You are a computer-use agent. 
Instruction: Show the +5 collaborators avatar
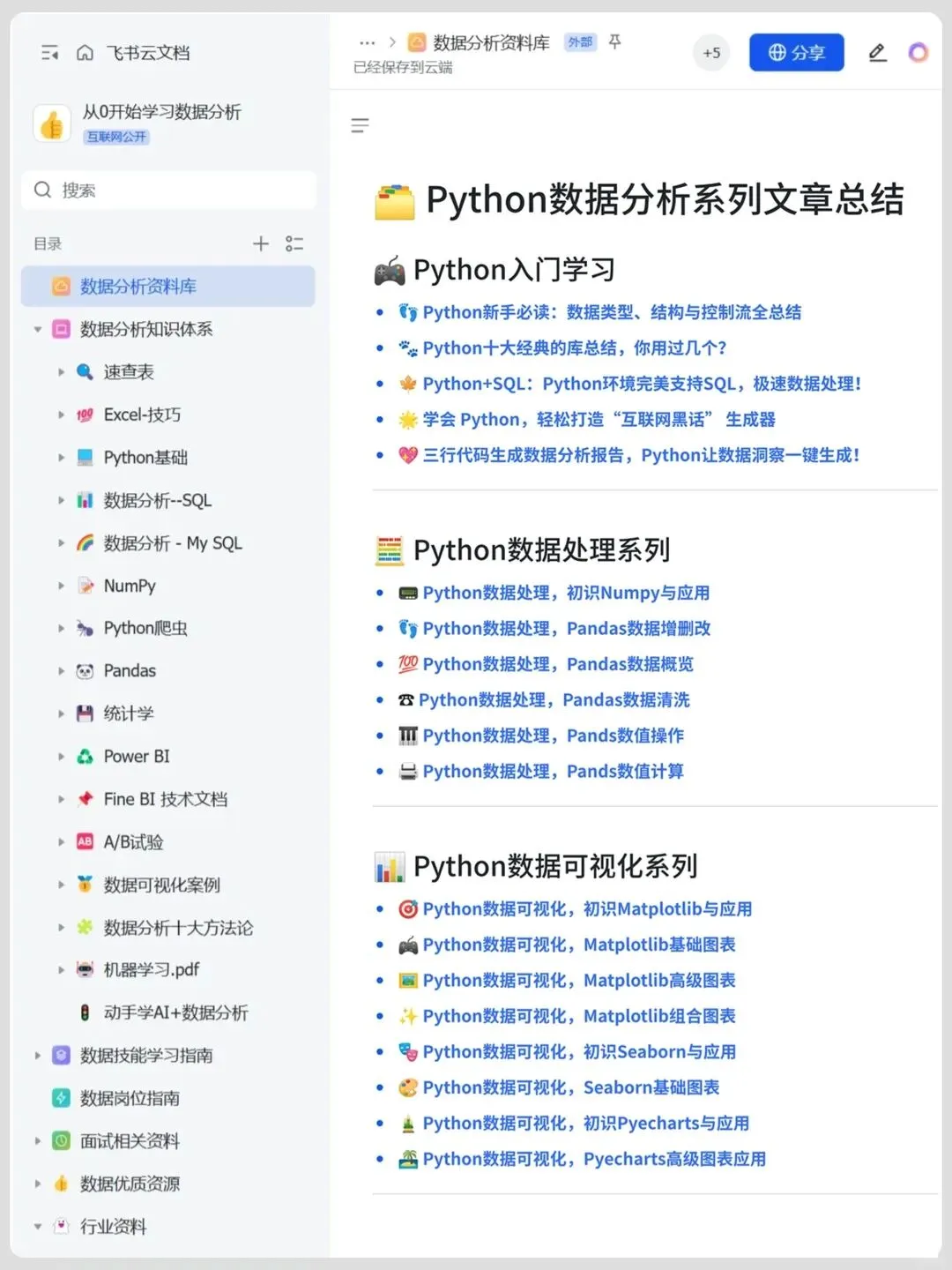click(711, 53)
